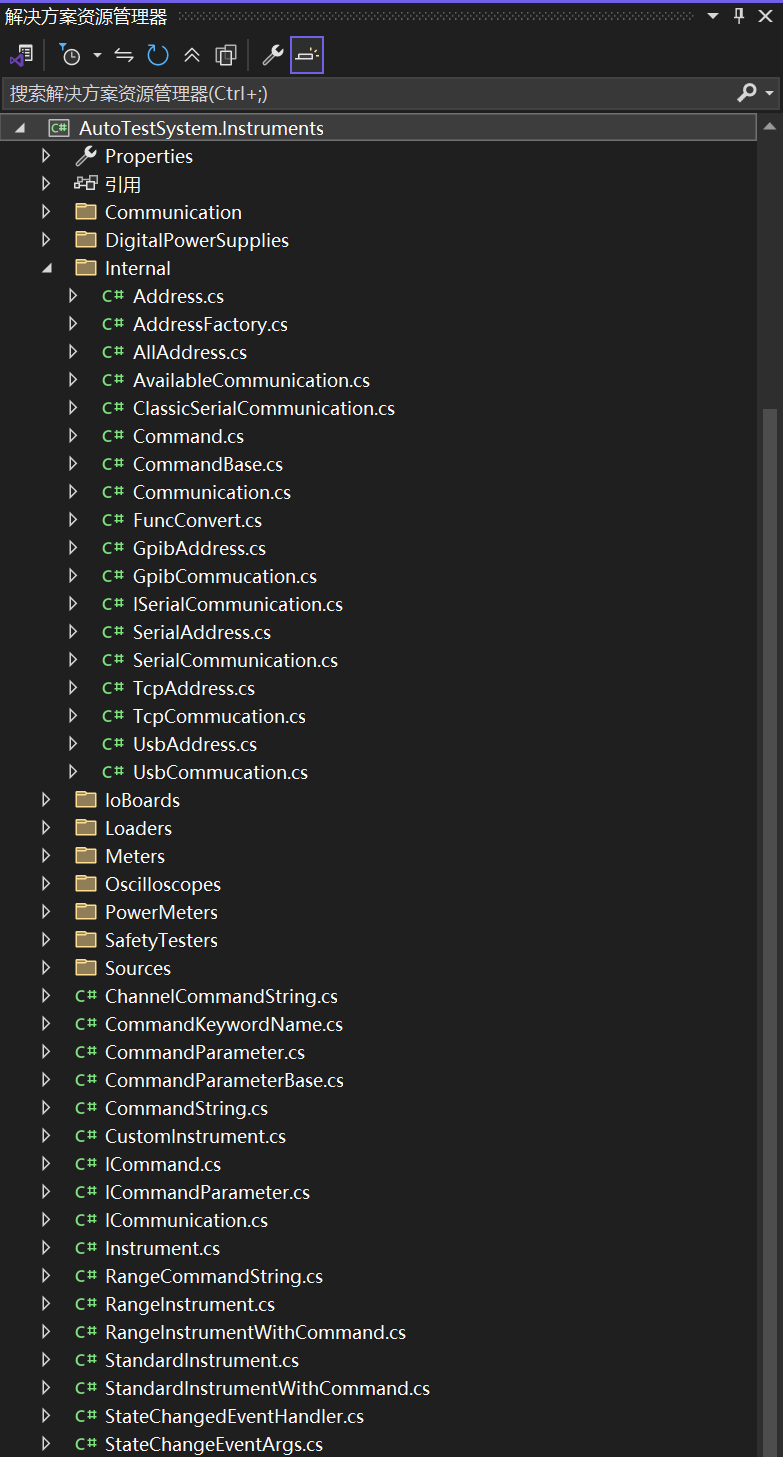783x1457 pixels.
Task: Expand Address.cs file members
Action: pos(73,296)
